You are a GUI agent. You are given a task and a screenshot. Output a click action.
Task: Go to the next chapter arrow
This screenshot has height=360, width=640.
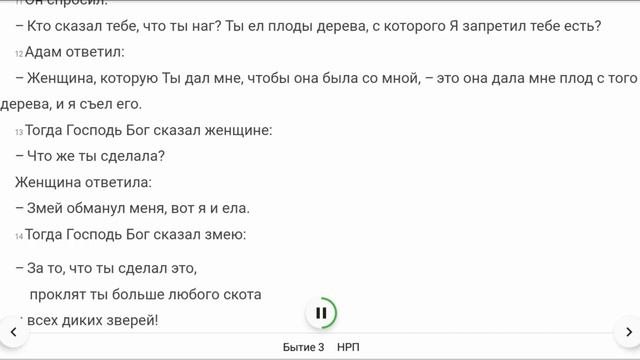629,332
